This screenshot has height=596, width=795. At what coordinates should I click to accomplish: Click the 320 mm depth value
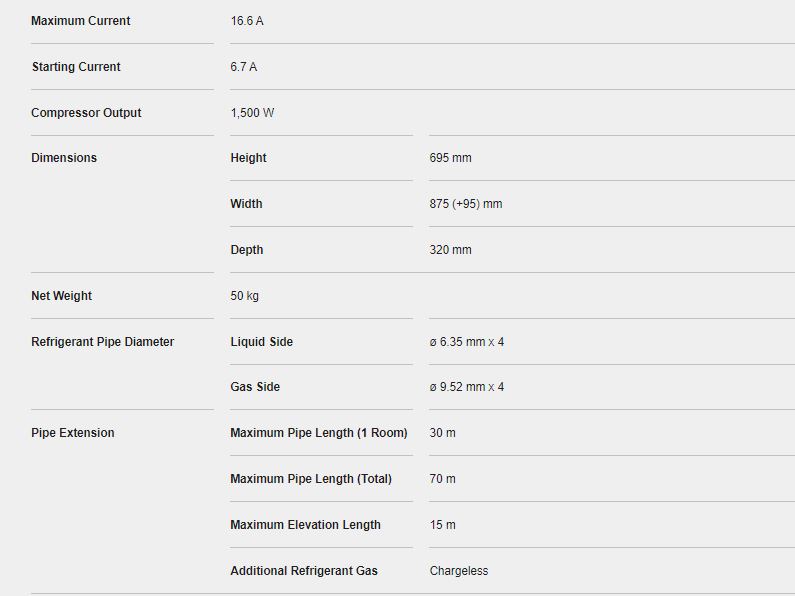450,250
